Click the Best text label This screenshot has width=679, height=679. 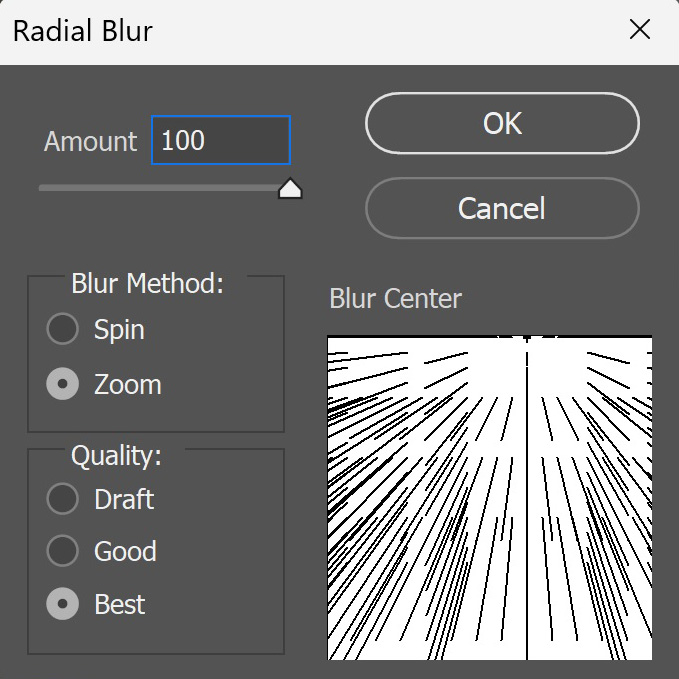point(120,604)
